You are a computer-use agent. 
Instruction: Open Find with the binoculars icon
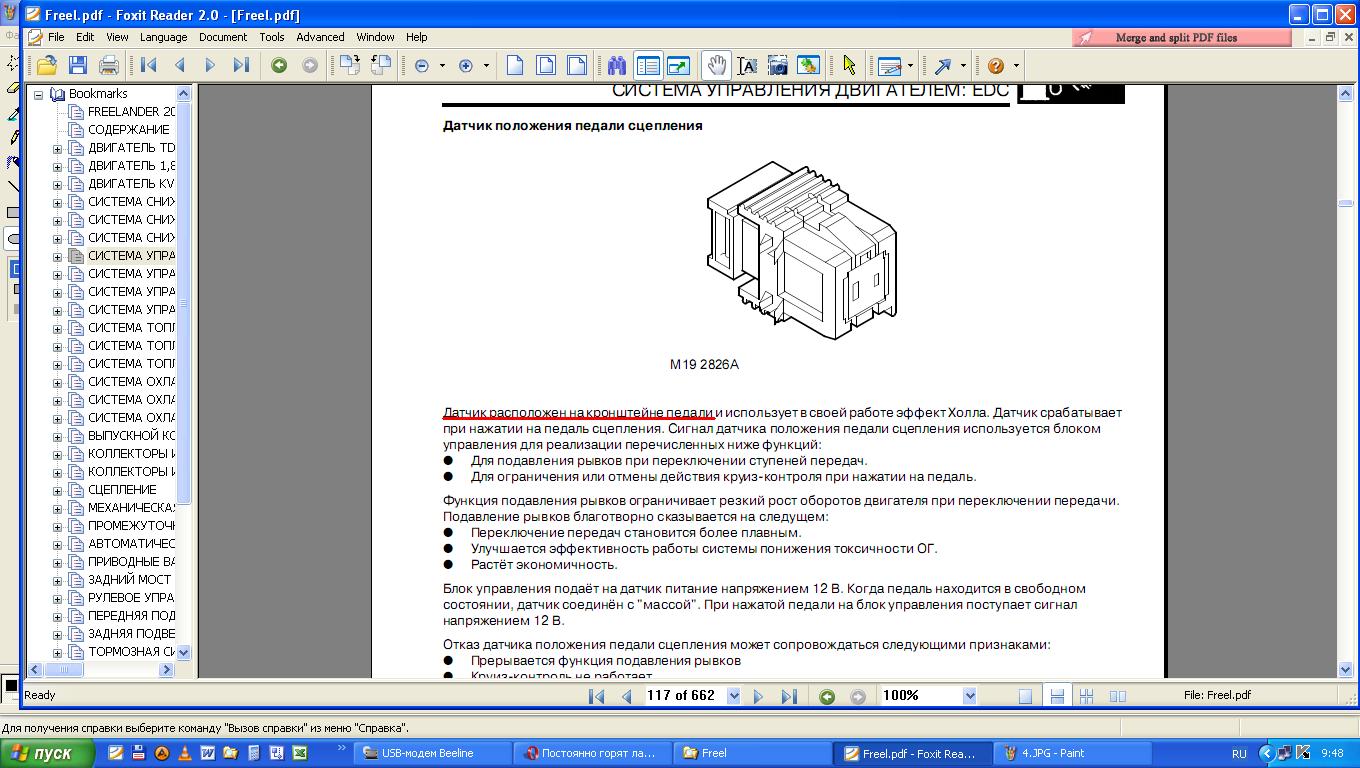617,66
